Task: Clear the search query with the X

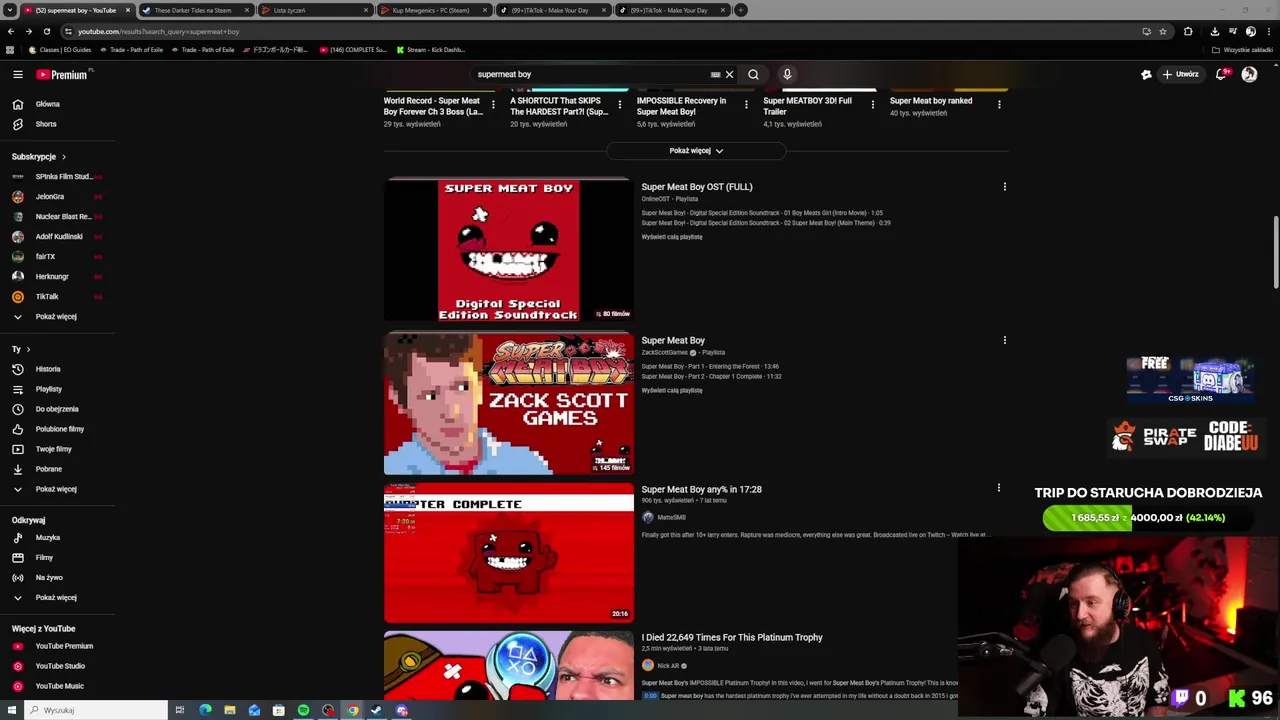Action: pyautogui.click(x=729, y=74)
